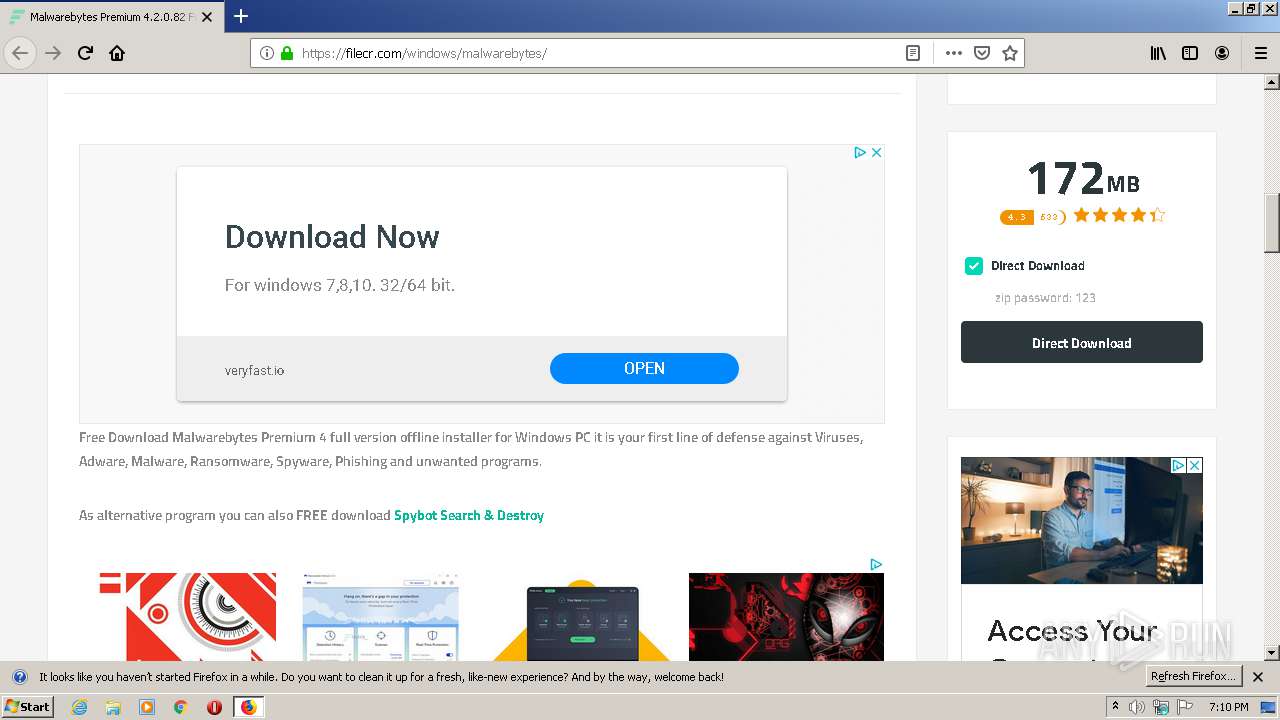Image resolution: width=1280 pixels, height=720 pixels.
Task: Toggle the Direct Download checkbox
Action: click(973, 265)
